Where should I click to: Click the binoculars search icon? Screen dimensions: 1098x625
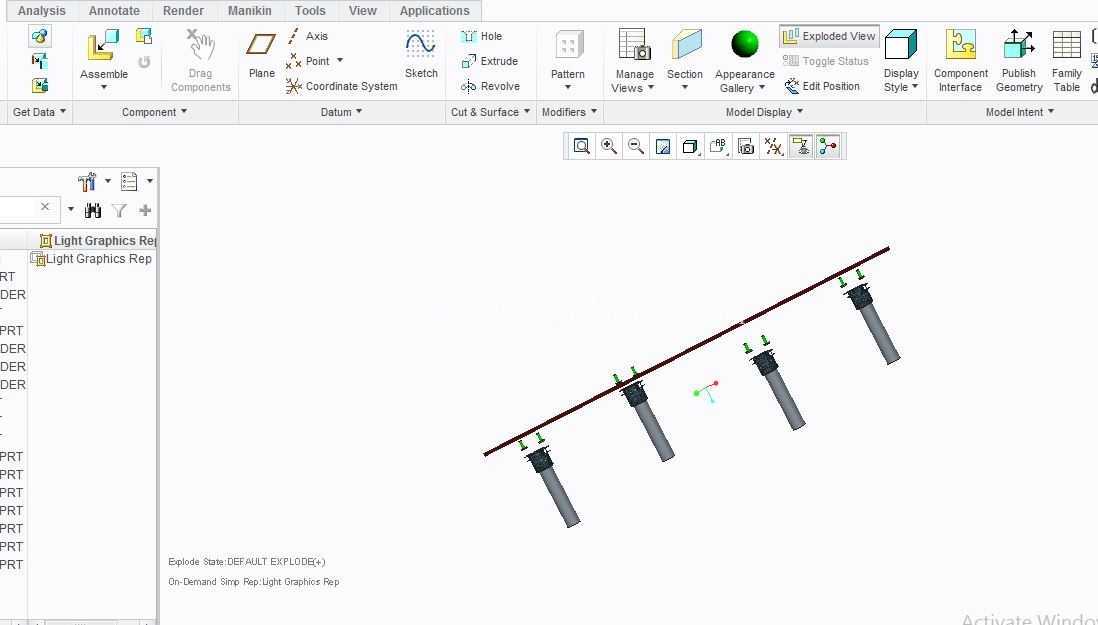(92, 210)
